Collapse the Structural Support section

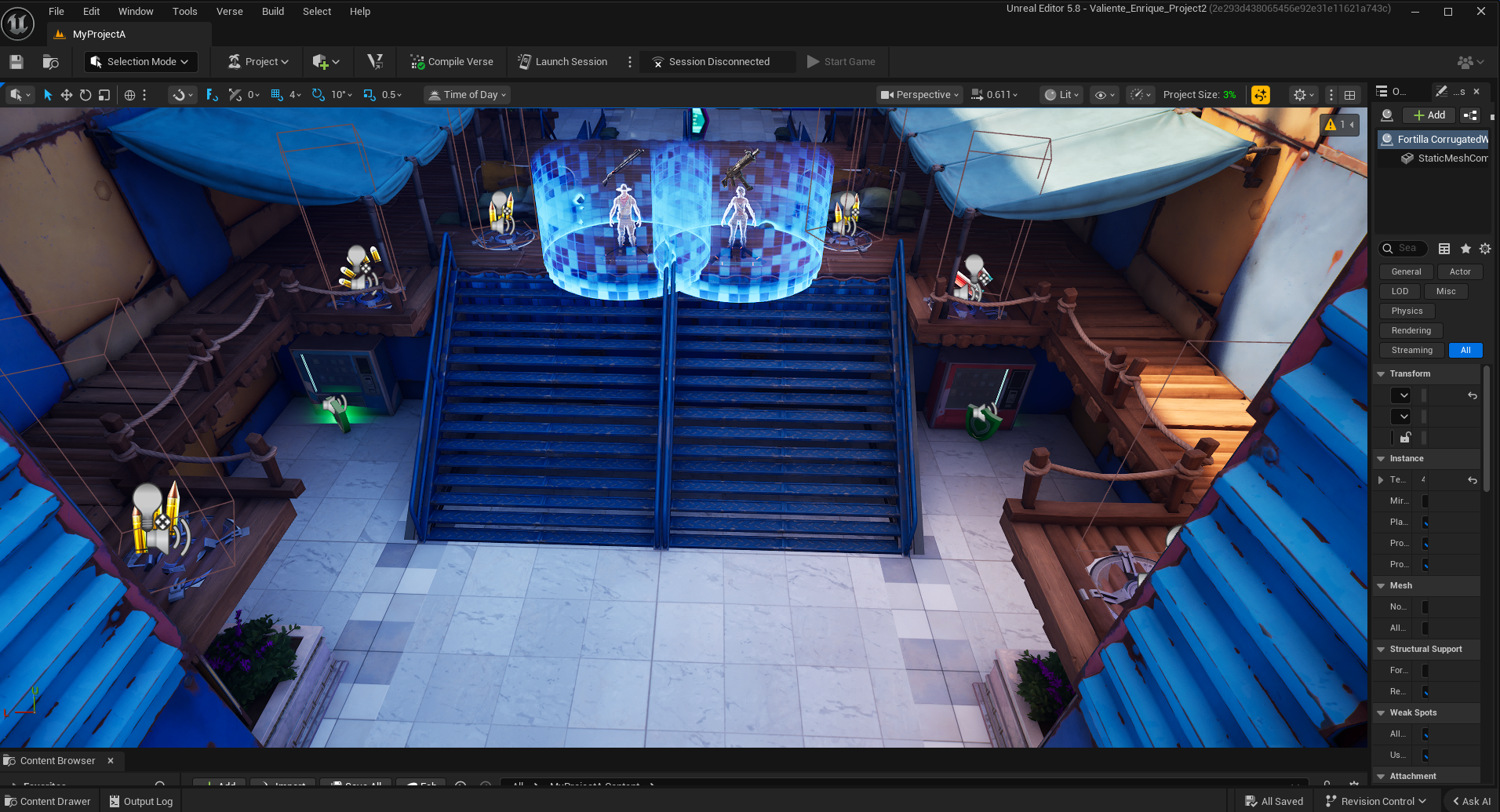pos(1381,650)
